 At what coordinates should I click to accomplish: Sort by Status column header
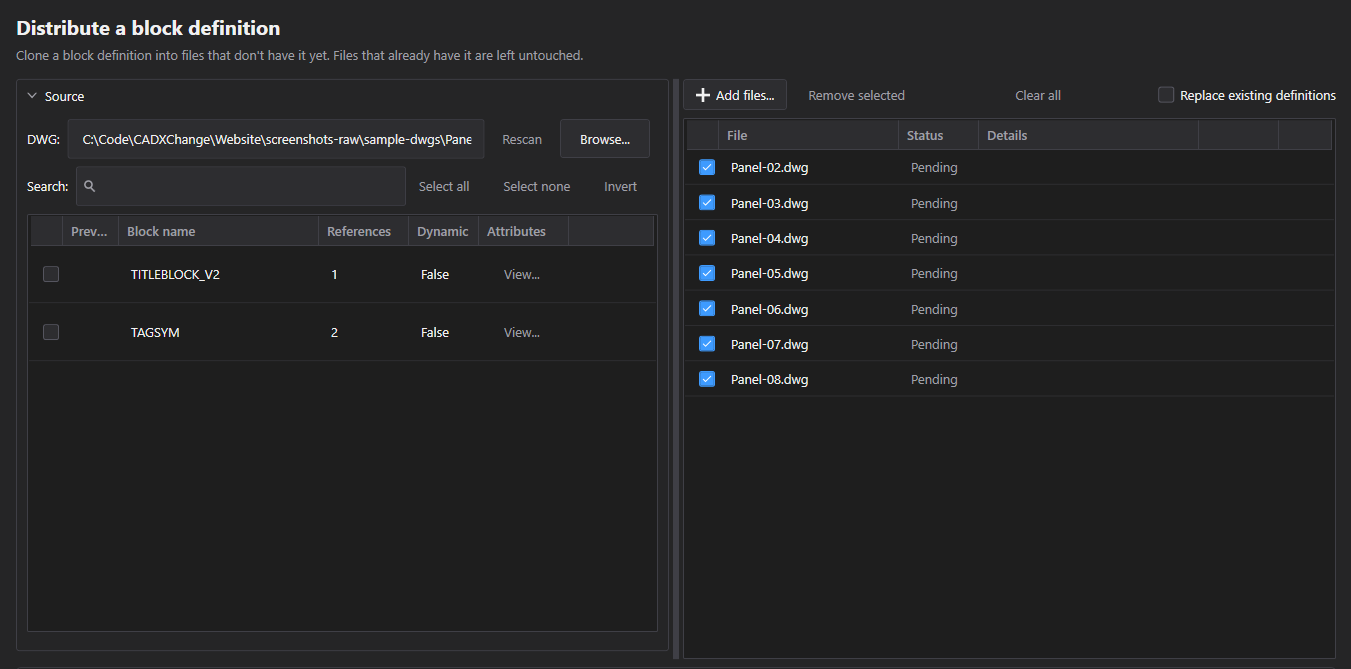pos(938,135)
